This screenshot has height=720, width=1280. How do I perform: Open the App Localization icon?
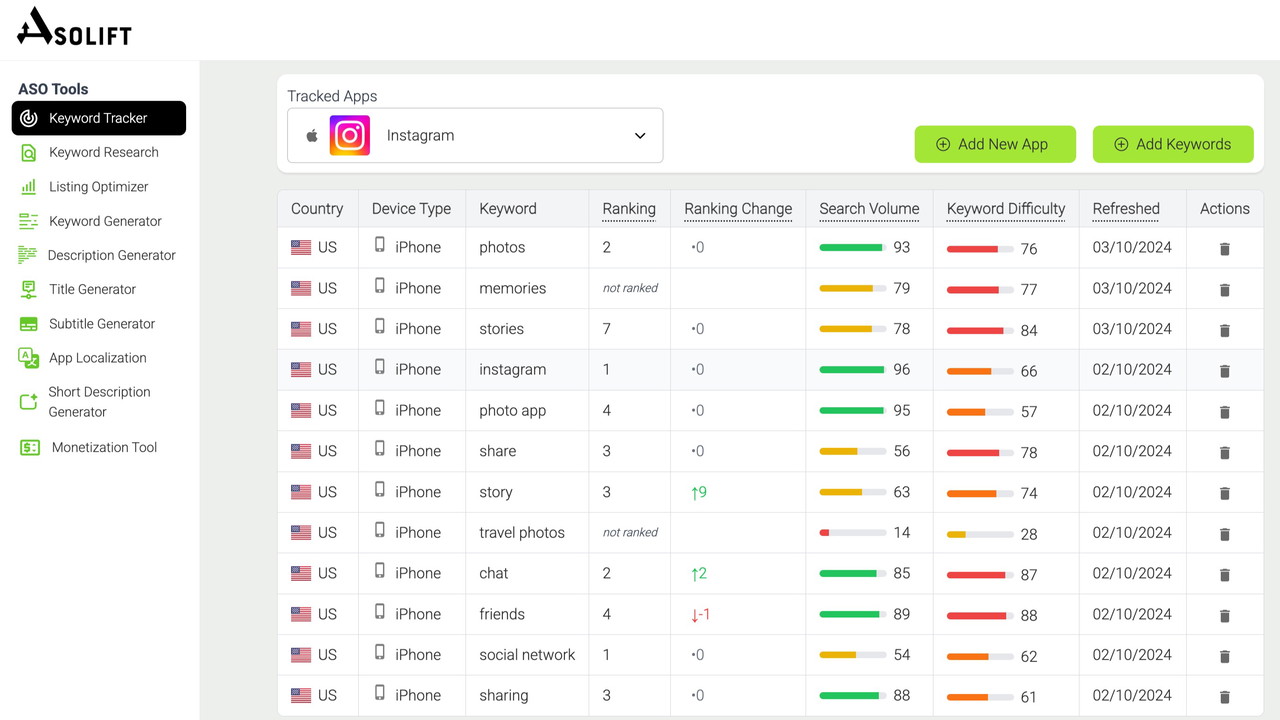29,358
